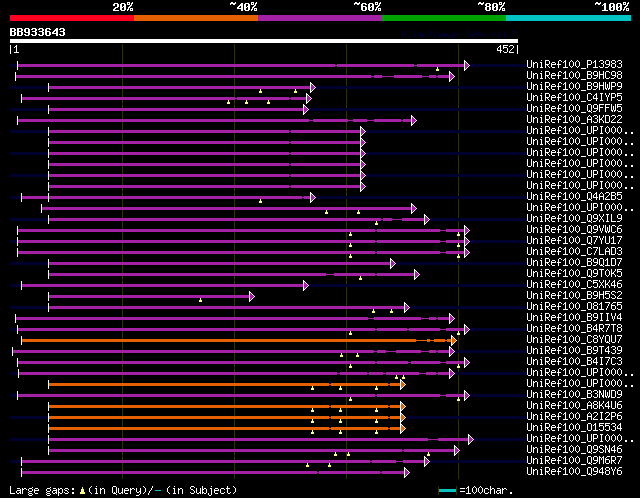Select the UniRef100_O15534 label
This screenshot has height=498, width=640.
574,428
